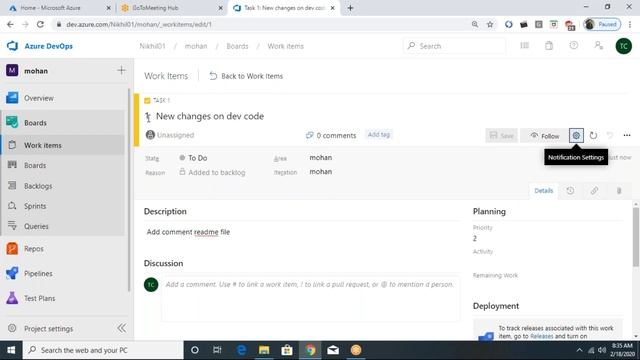This screenshot has width=640, height=360.
Task: Open Project settings
Action: [x=41, y=329]
